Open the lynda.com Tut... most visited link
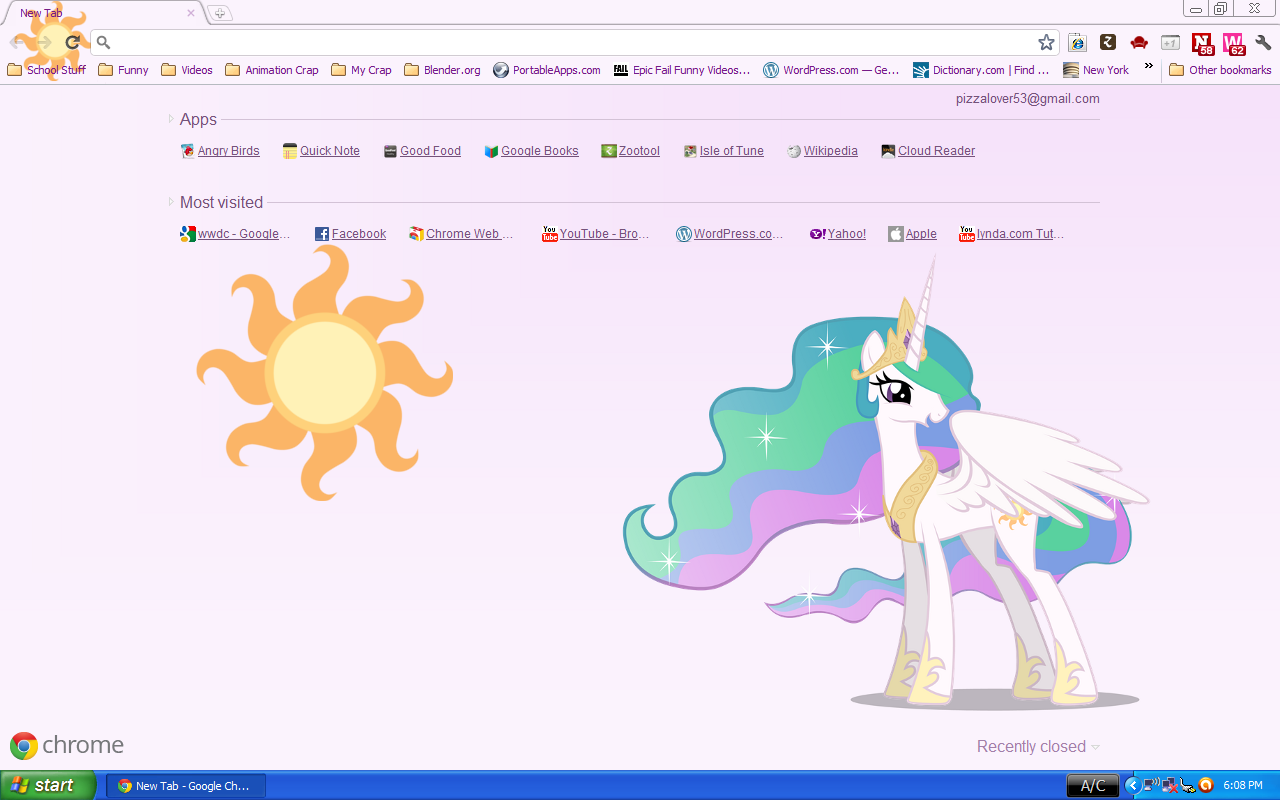This screenshot has height=800, width=1280. pyautogui.click(x=1011, y=234)
